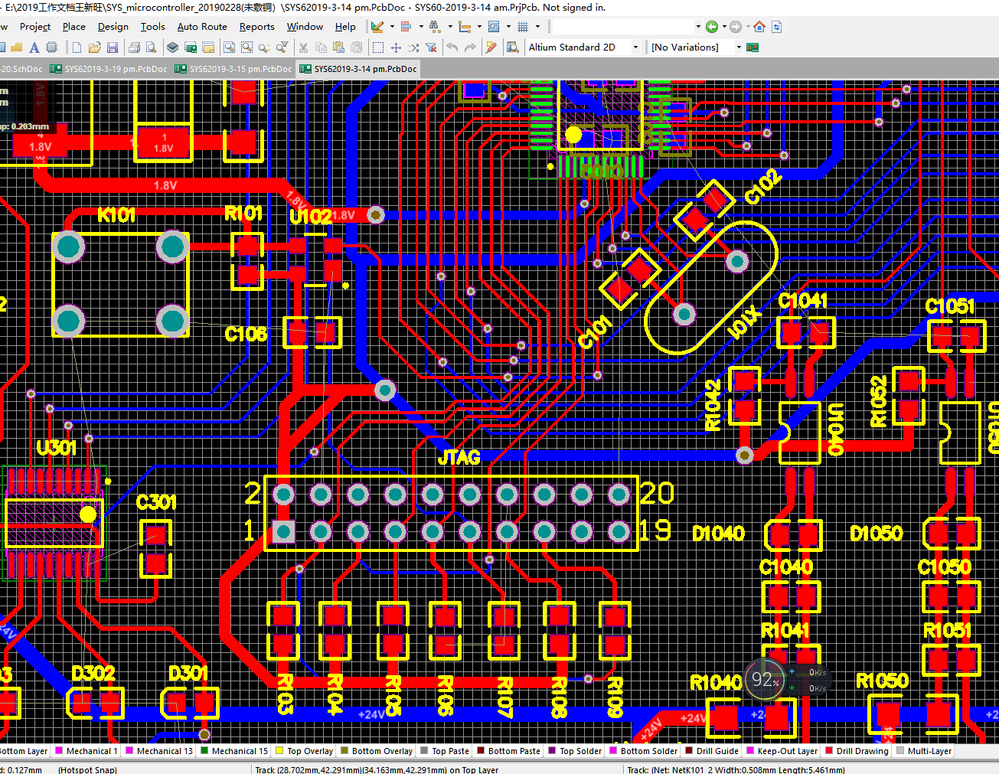Viewport: 999px width, 774px height.
Task: Click the Deselect All icon
Action: pyautogui.click(x=413, y=47)
